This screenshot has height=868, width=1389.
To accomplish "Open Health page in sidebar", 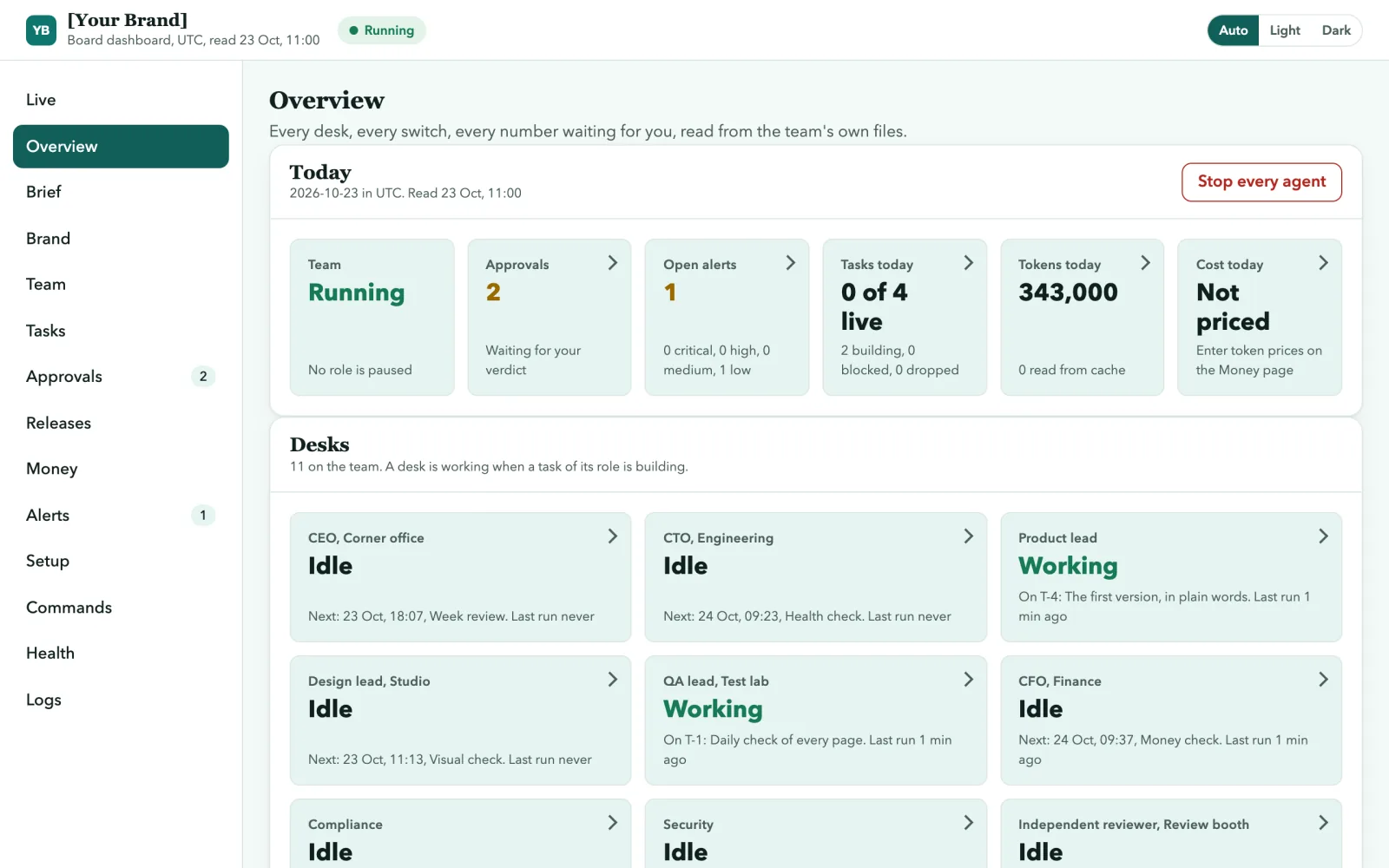I will click(121, 653).
